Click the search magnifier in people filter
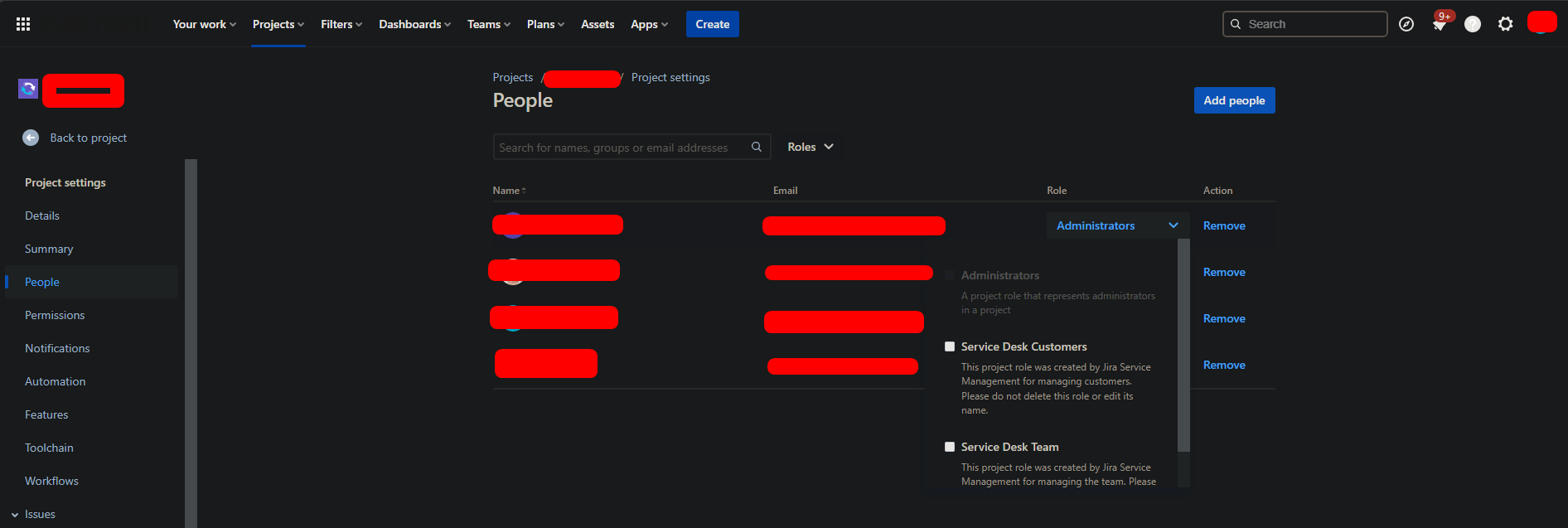The height and width of the screenshot is (528, 1568). click(x=757, y=147)
